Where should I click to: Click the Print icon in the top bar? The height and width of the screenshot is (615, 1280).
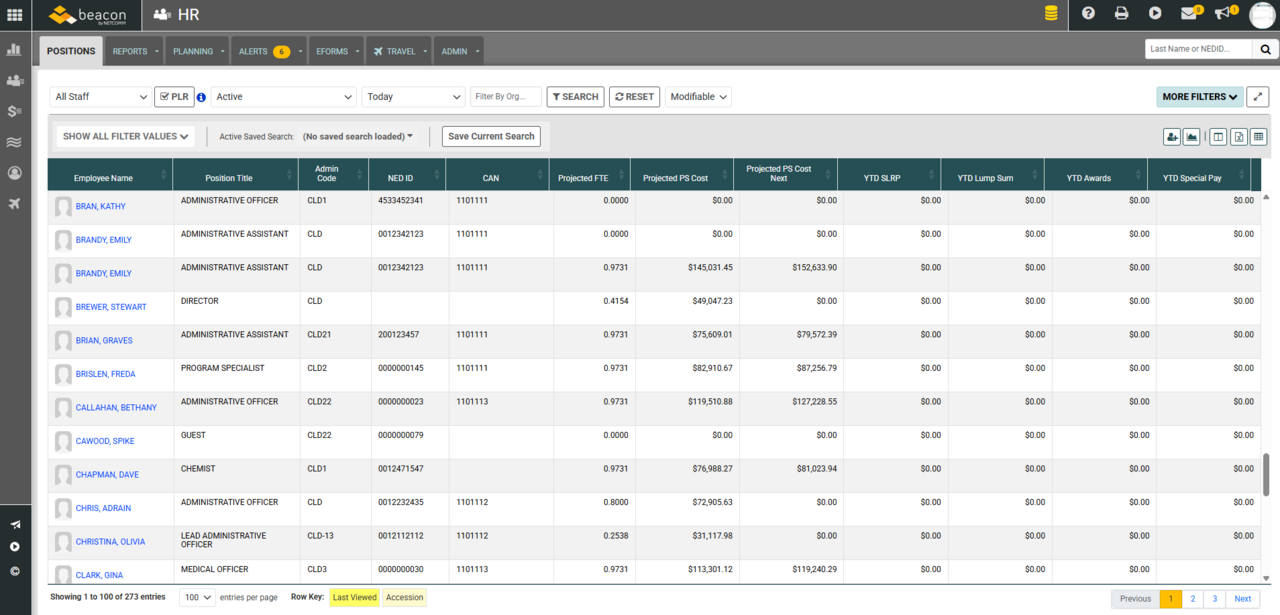point(1121,14)
